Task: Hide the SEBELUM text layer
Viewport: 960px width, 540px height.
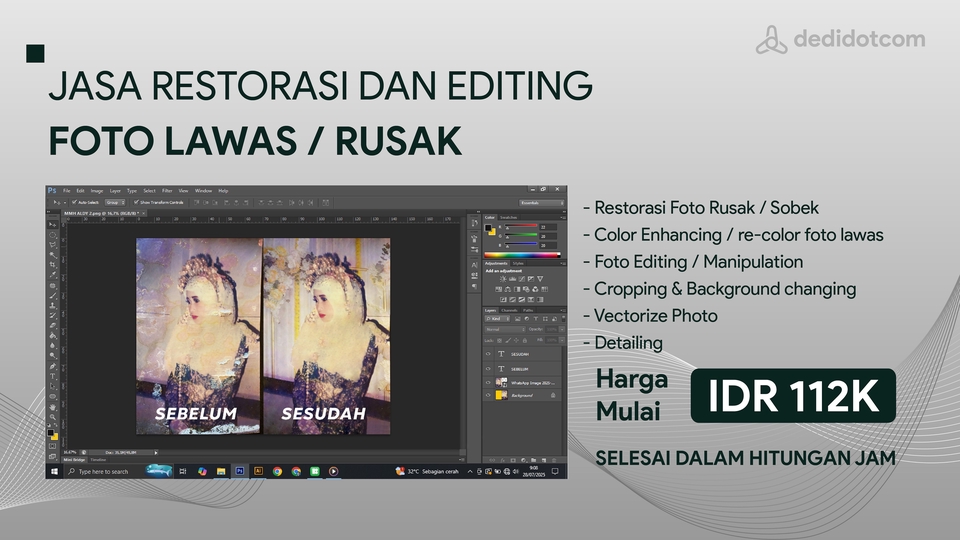Action: tap(488, 369)
